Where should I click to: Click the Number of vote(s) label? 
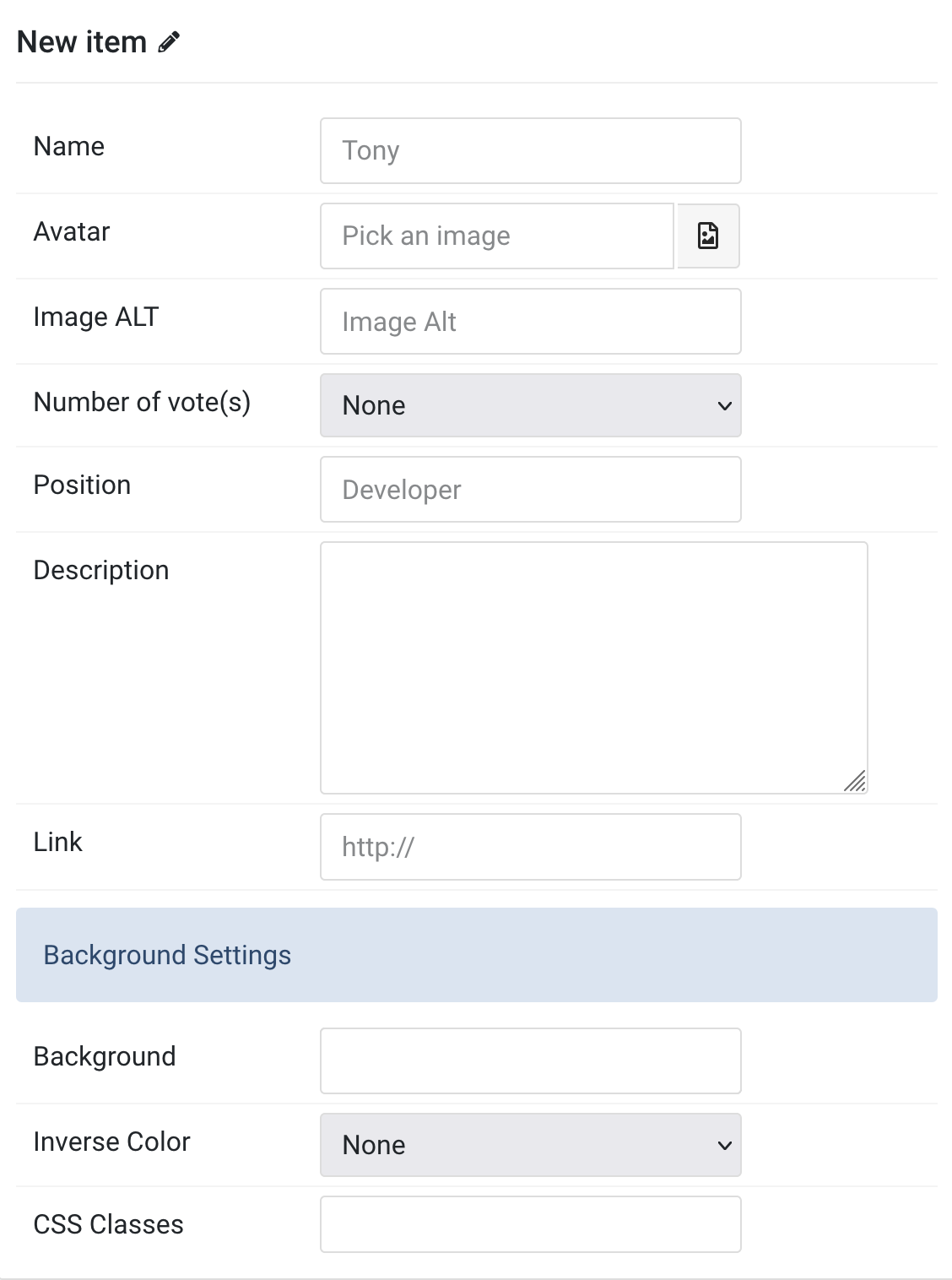click(x=142, y=402)
